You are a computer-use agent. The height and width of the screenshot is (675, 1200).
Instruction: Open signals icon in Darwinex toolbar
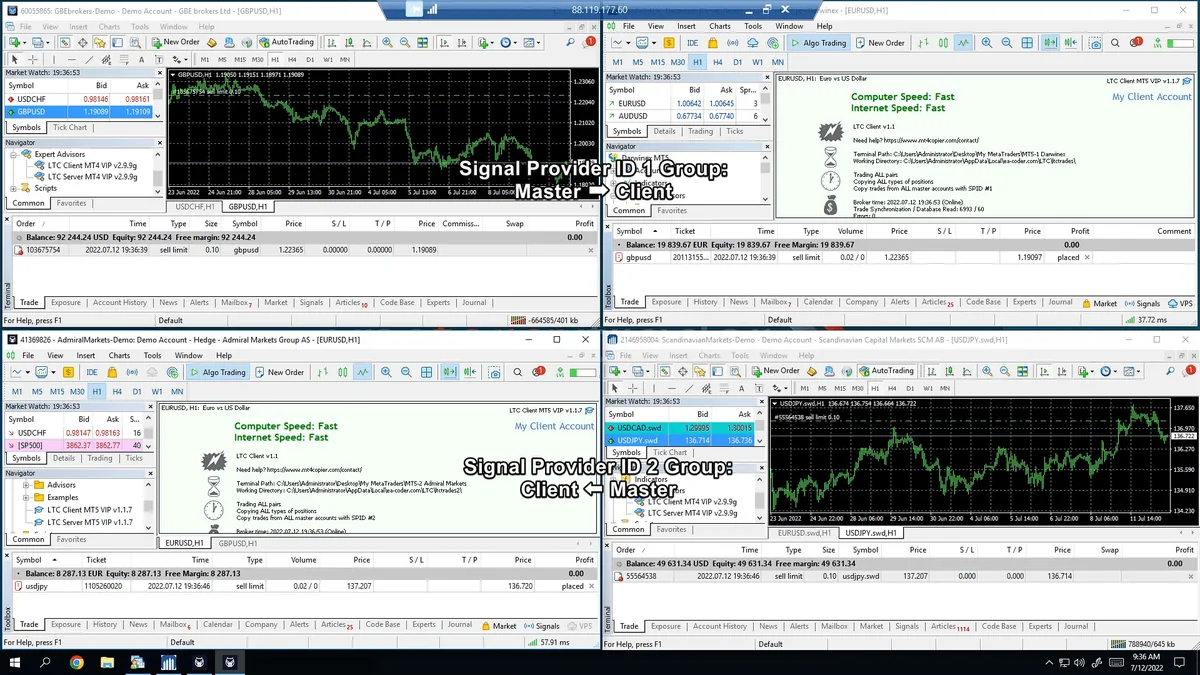point(732,43)
